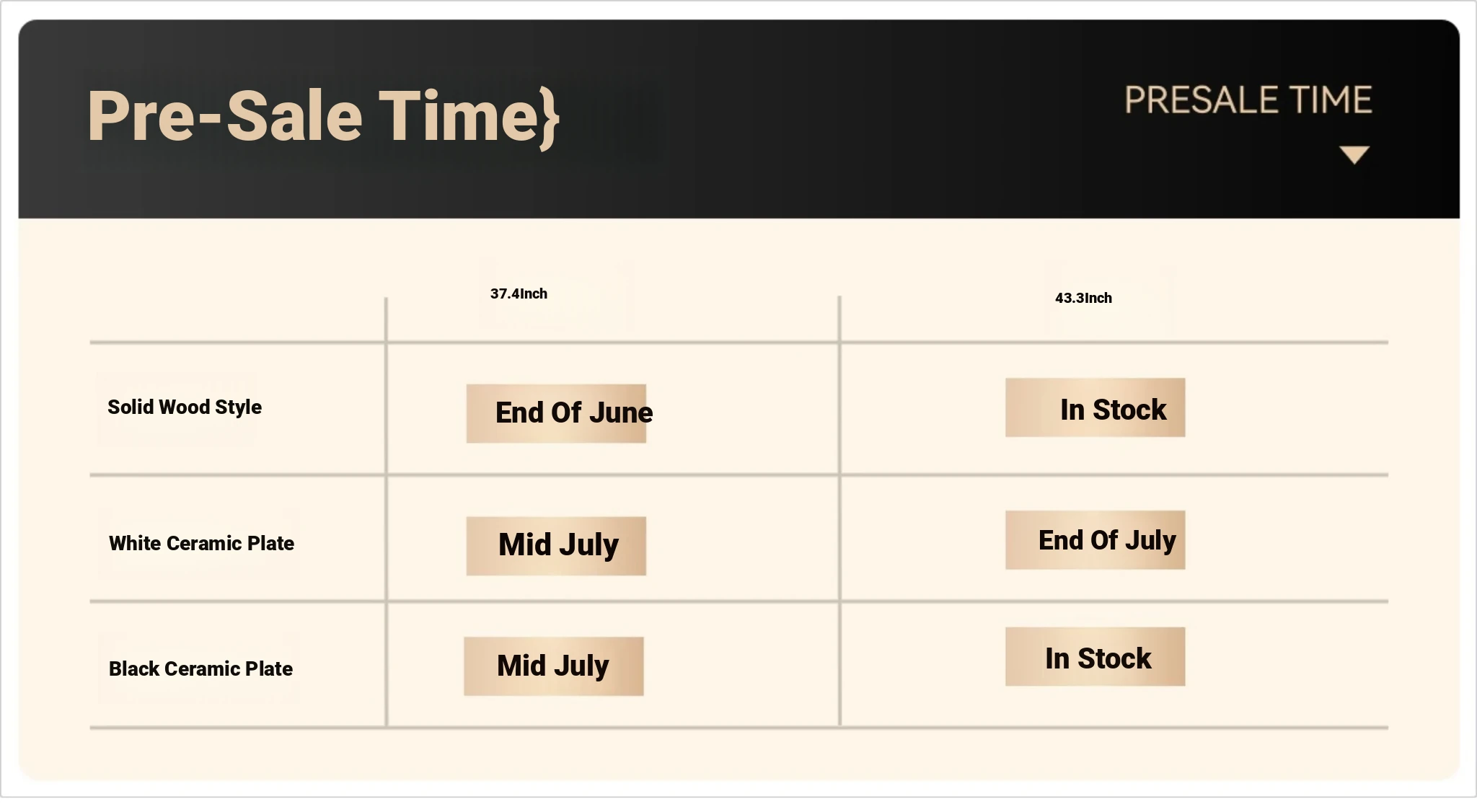Viewport: 1477px width, 812px height.
Task: Click the Pre-Sale Time heading
Action: (x=323, y=117)
